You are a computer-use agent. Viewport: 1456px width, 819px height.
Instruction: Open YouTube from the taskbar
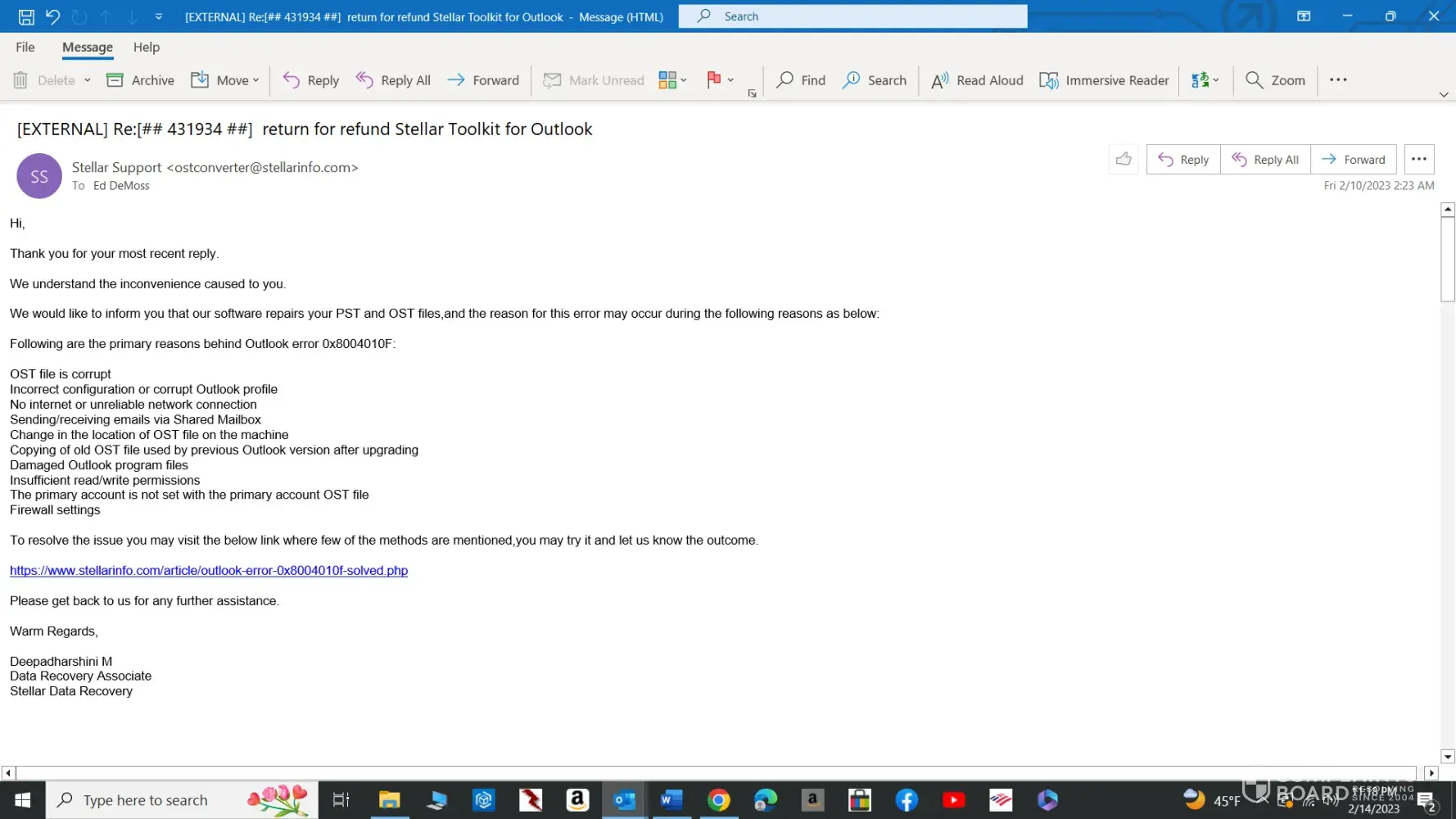pos(954,800)
